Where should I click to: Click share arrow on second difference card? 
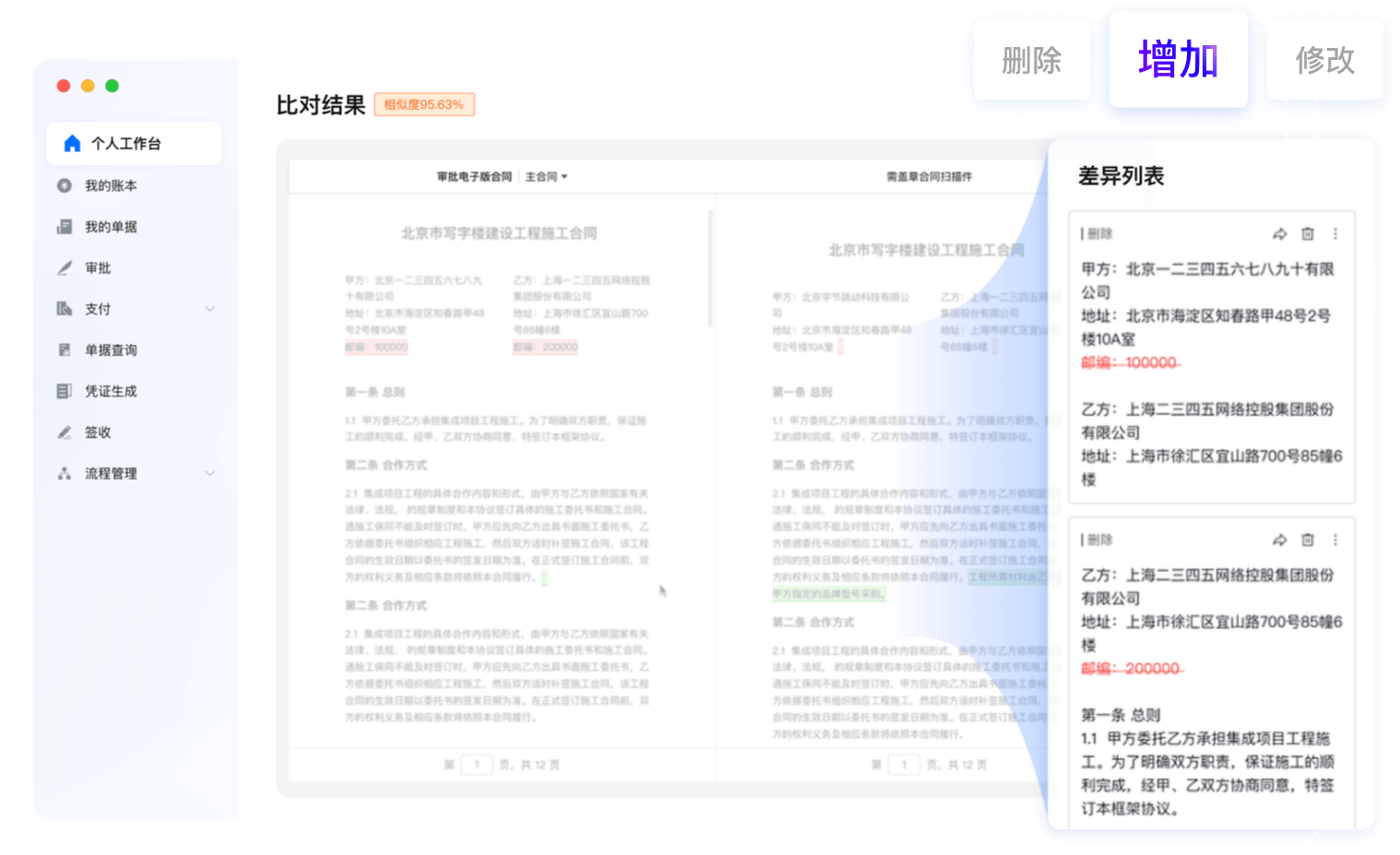click(x=1279, y=540)
